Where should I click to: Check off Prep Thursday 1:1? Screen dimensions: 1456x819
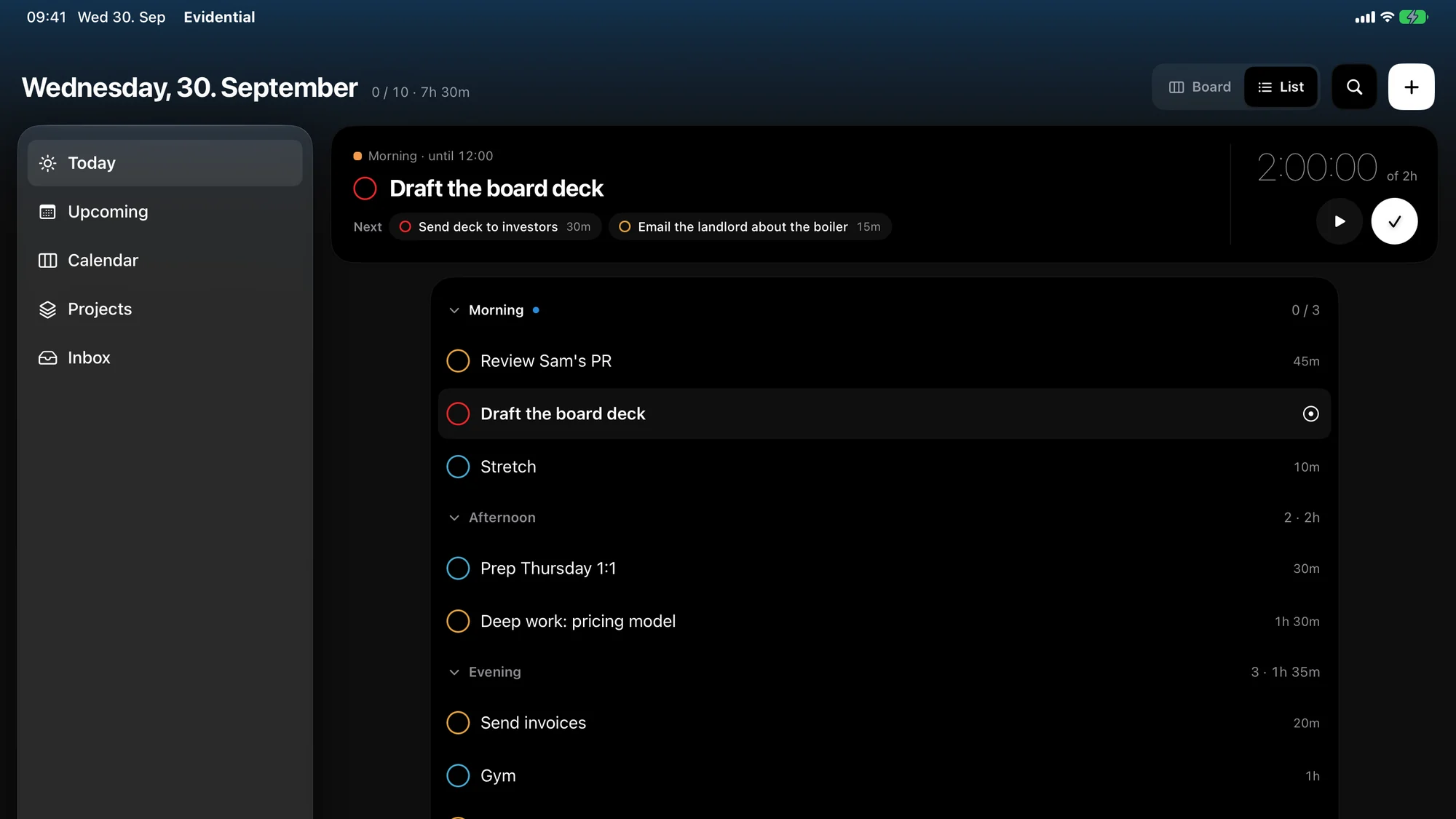pyautogui.click(x=458, y=569)
